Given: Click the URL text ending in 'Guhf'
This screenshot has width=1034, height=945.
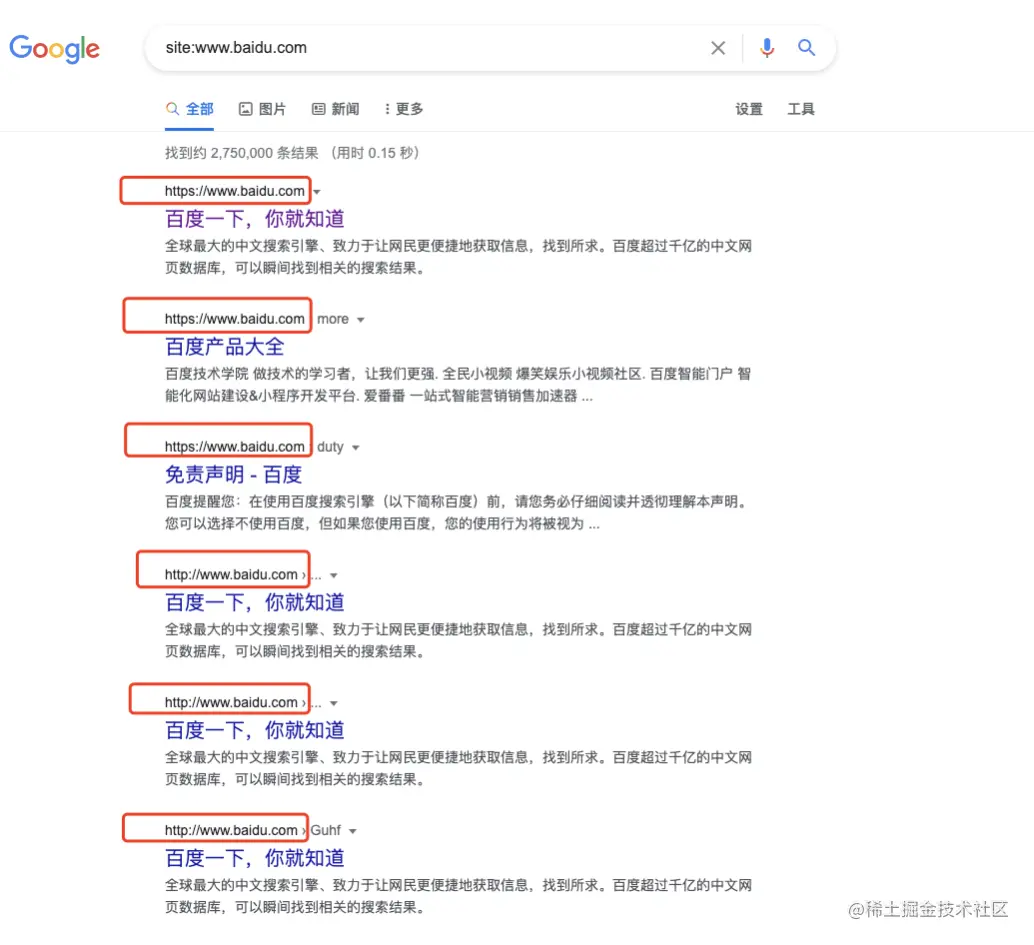Looking at the screenshot, I should click(x=253, y=830).
